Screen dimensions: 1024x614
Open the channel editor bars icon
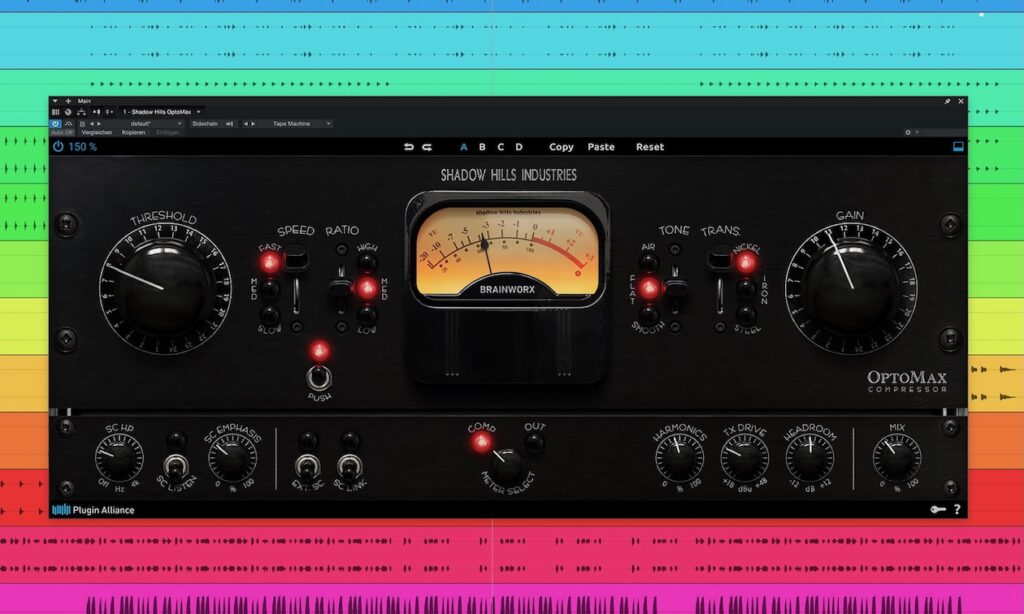click(56, 112)
